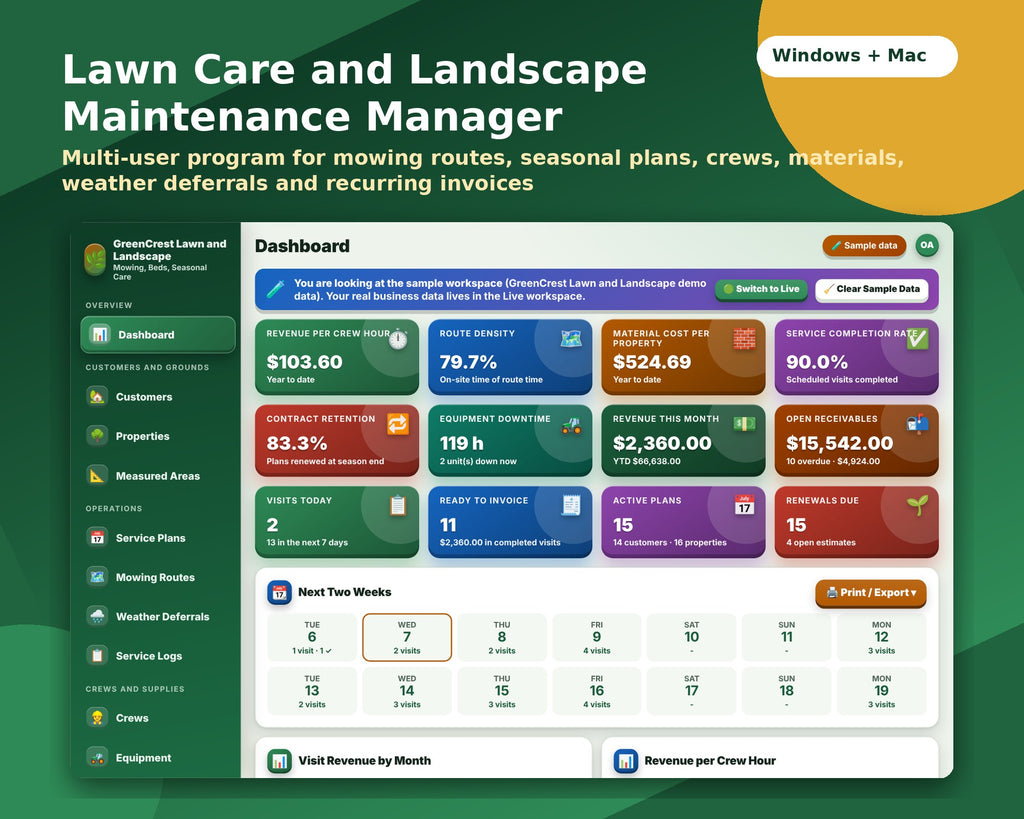Click the test tube icon in the banner
The image size is (1024, 819).
point(275,289)
